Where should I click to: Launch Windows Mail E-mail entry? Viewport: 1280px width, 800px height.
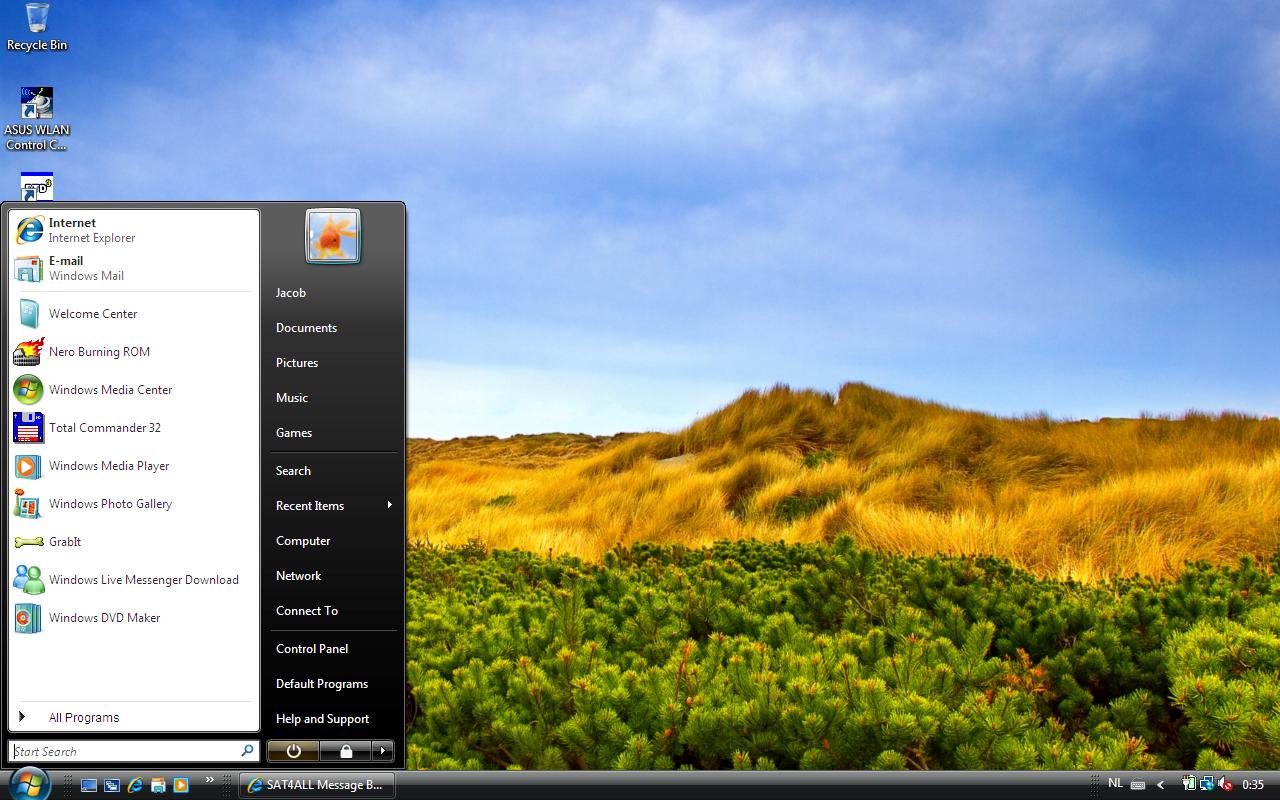(134, 268)
